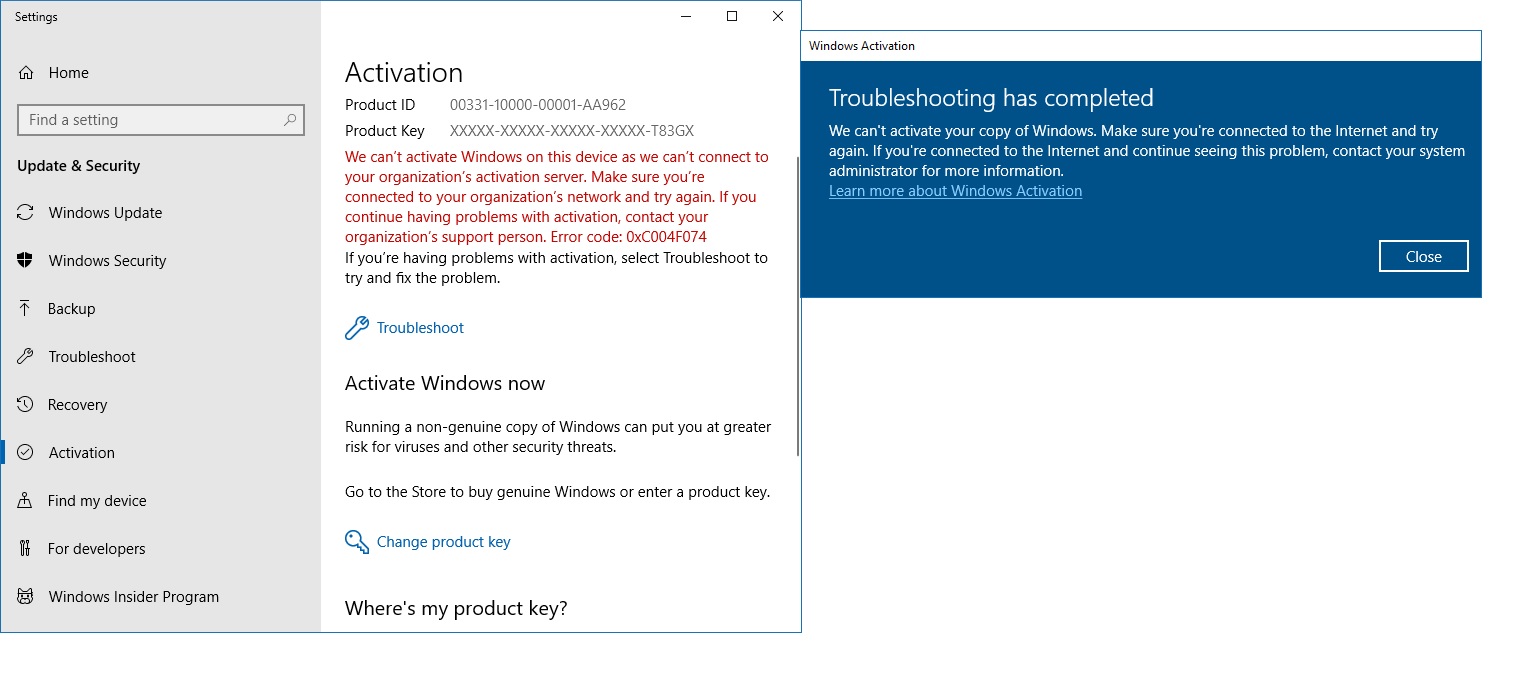Click the Recovery clock icon
This screenshot has width=1520, height=686.
click(x=26, y=404)
